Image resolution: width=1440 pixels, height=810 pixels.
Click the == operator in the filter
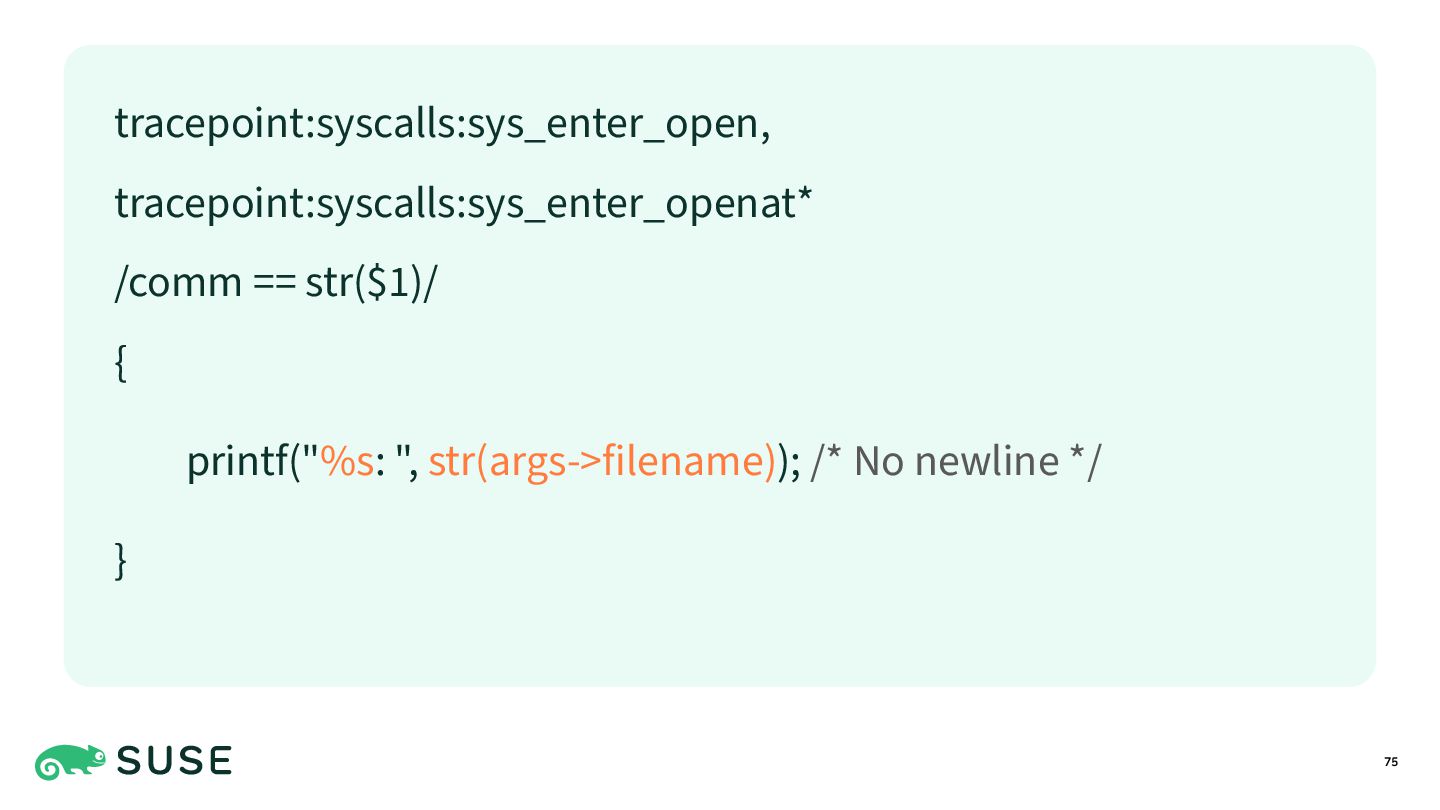click(x=273, y=286)
